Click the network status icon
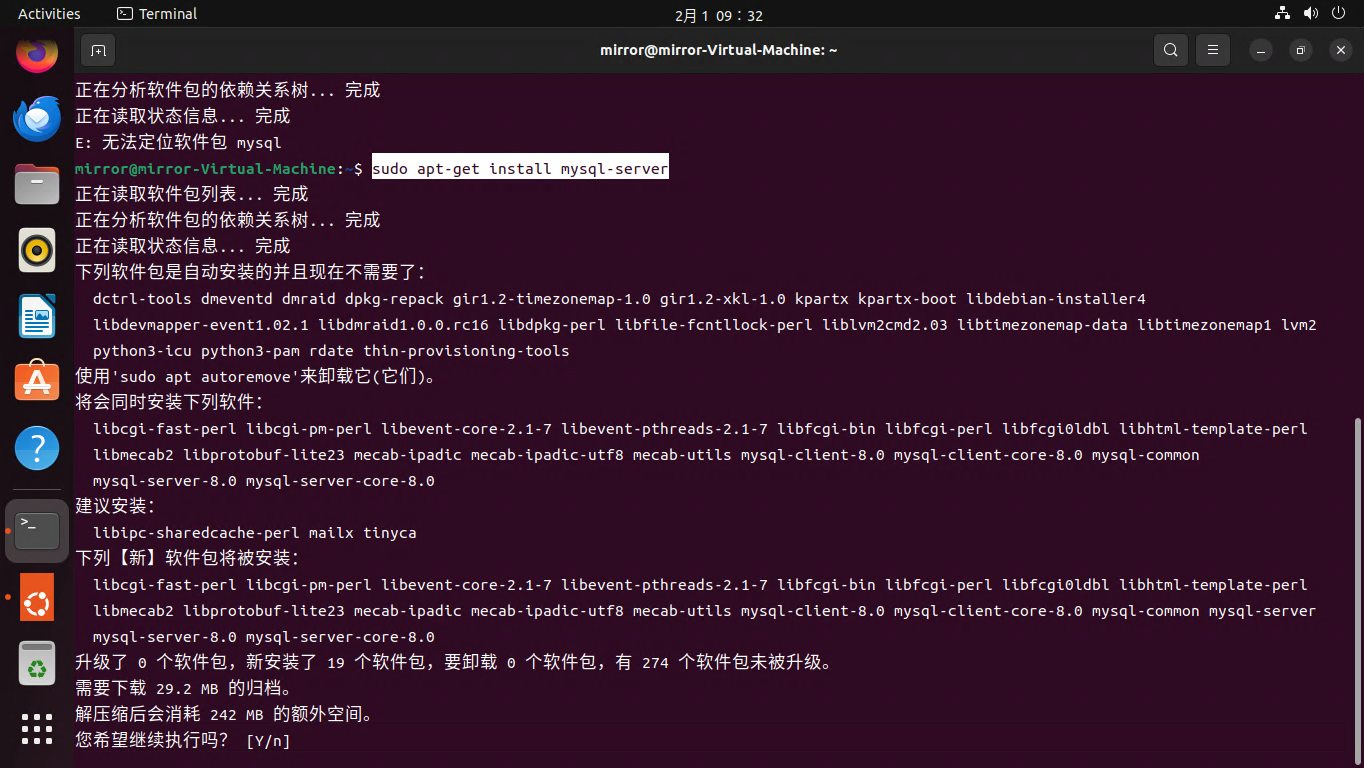 click(x=1283, y=14)
